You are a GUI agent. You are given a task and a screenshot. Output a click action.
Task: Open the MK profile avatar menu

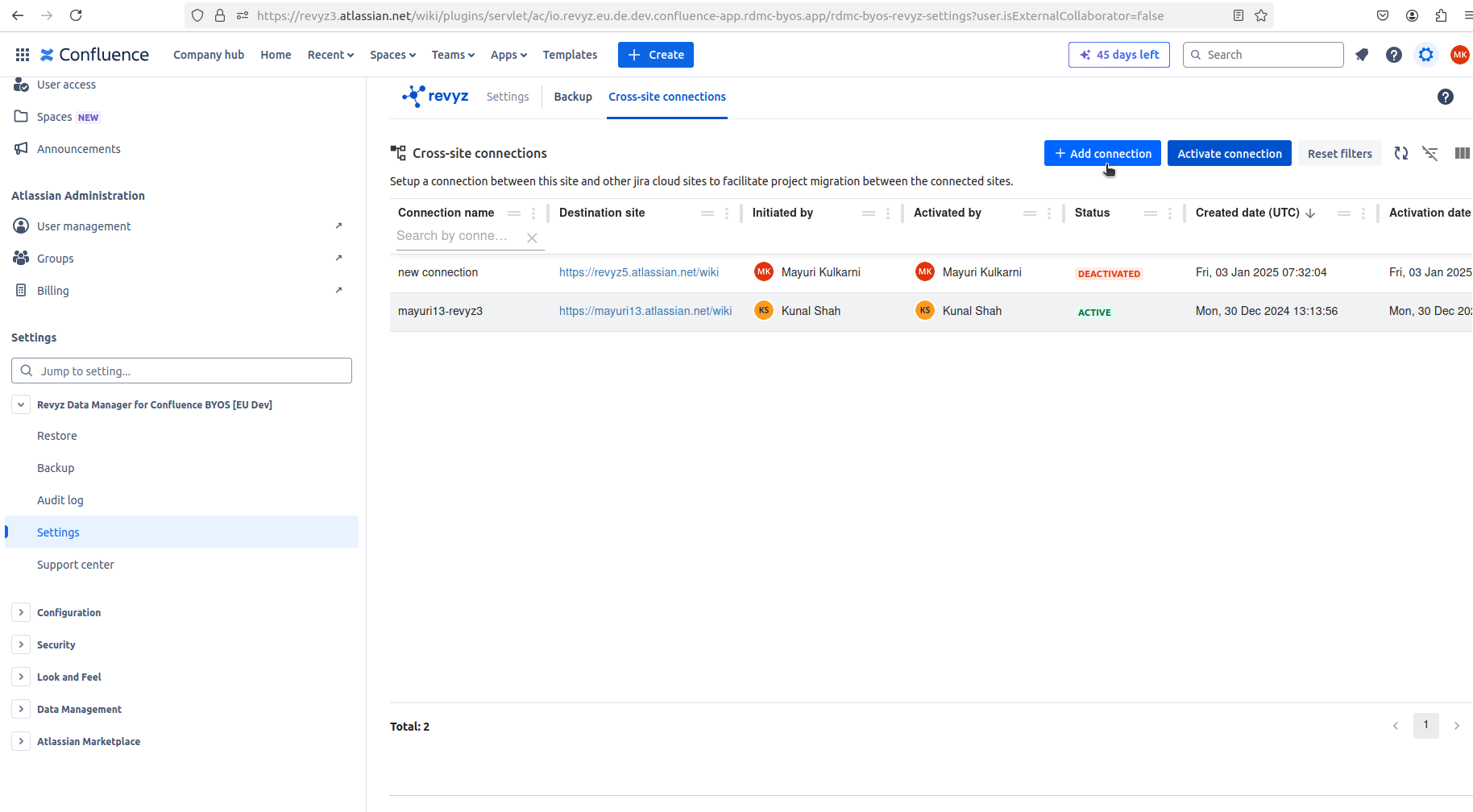[1459, 55]
